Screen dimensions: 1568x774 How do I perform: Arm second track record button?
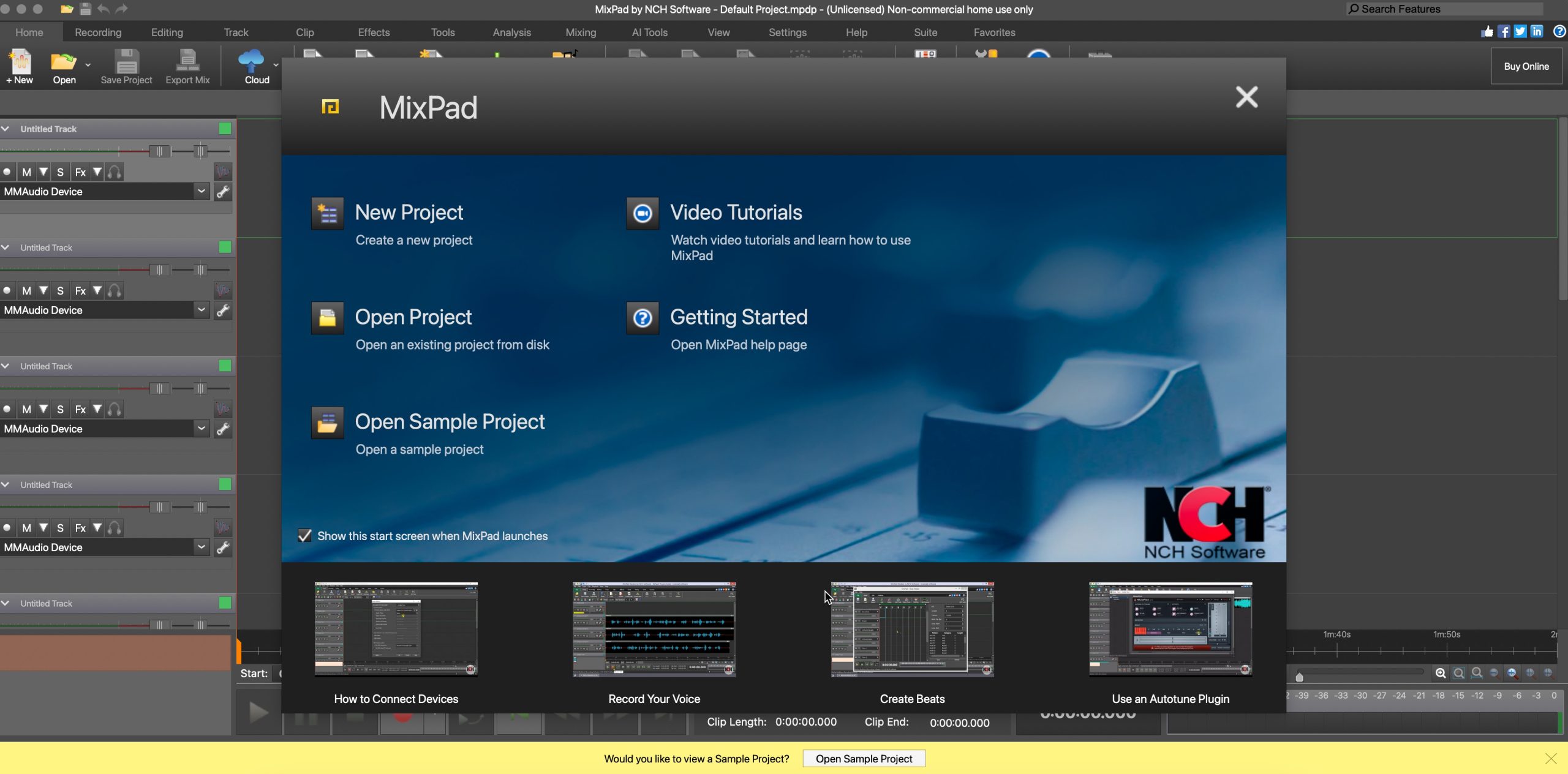click(x=7, y=290)
